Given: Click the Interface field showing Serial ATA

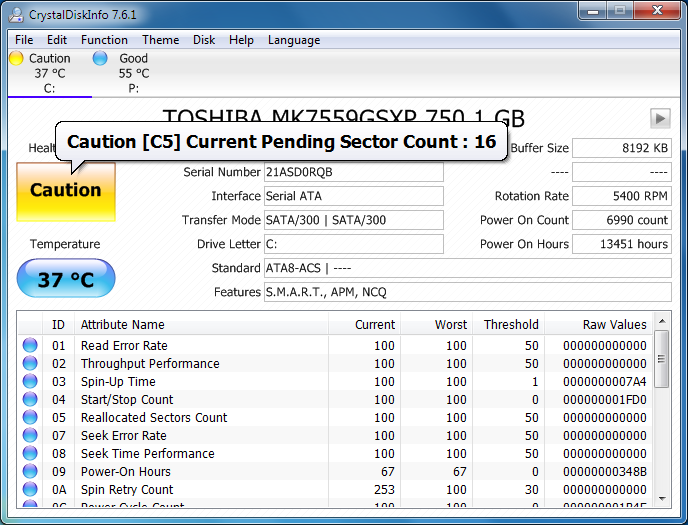Looking at the screenshot, I should tap(354, 196).
